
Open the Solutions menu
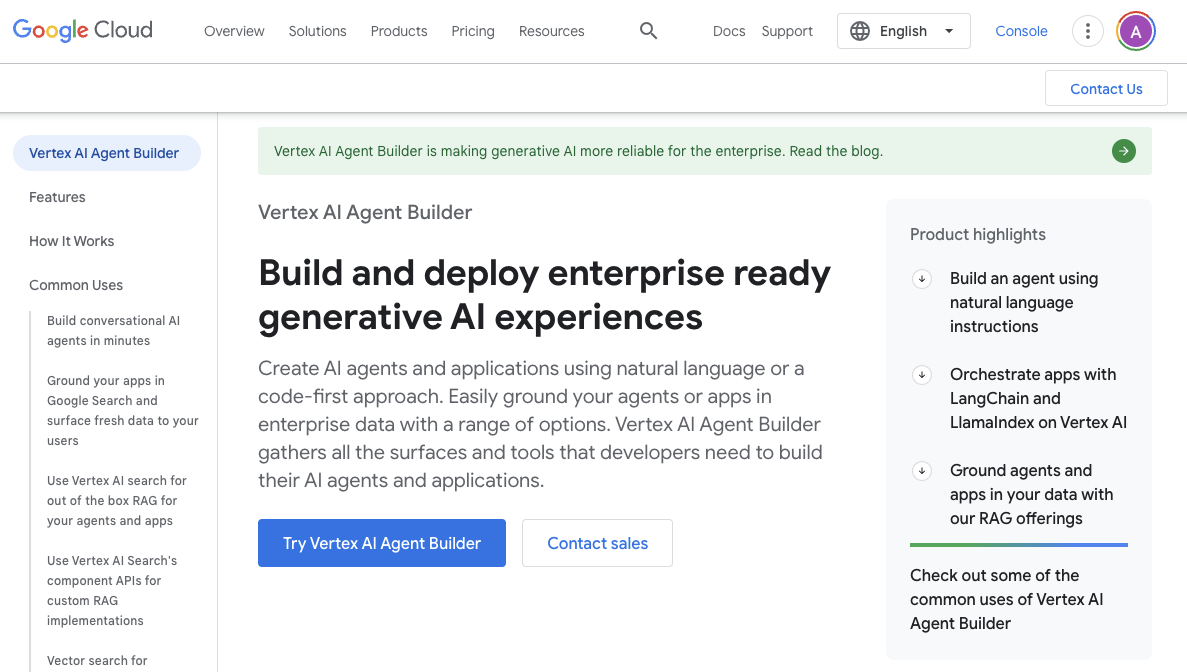(x=317, y=31)
